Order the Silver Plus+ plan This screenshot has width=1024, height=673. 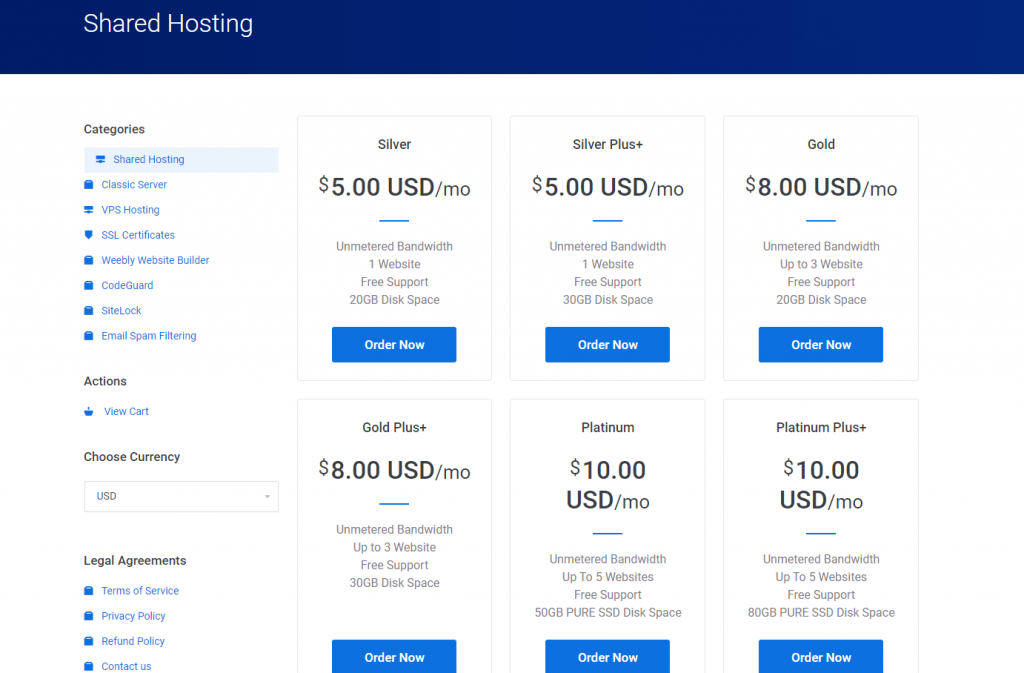(x=607, y=345)
